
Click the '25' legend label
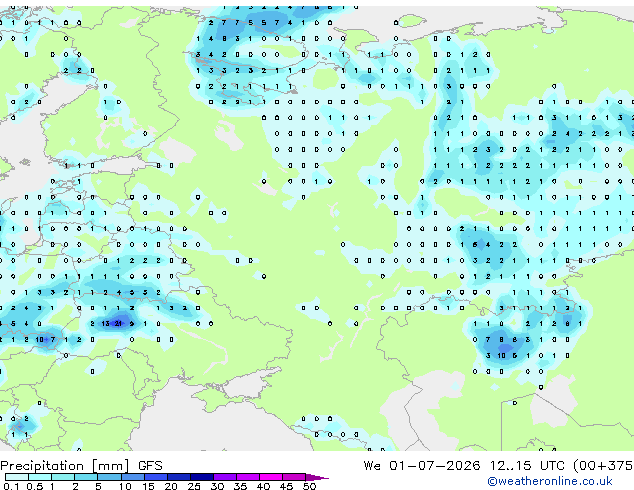194,486
